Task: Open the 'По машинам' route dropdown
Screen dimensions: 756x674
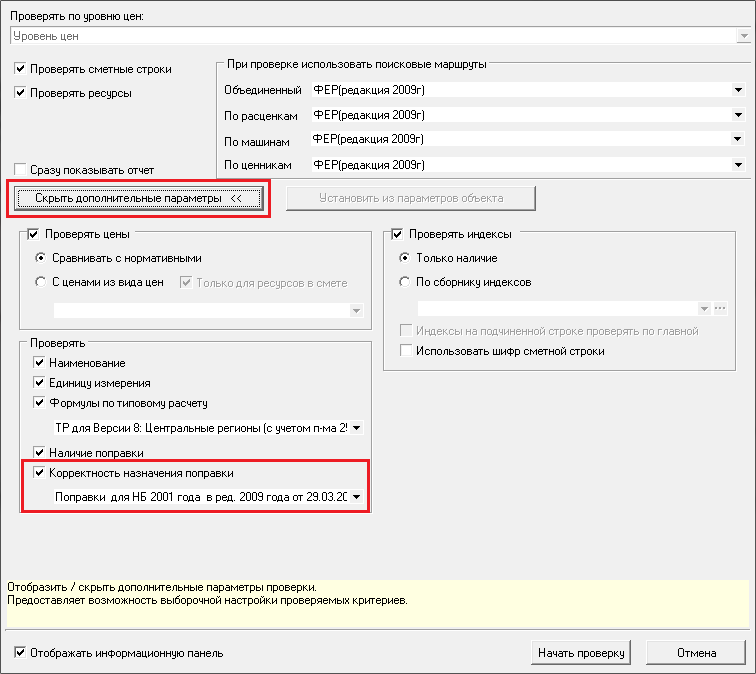Action: pyautogui.click(x=738, y=140)
